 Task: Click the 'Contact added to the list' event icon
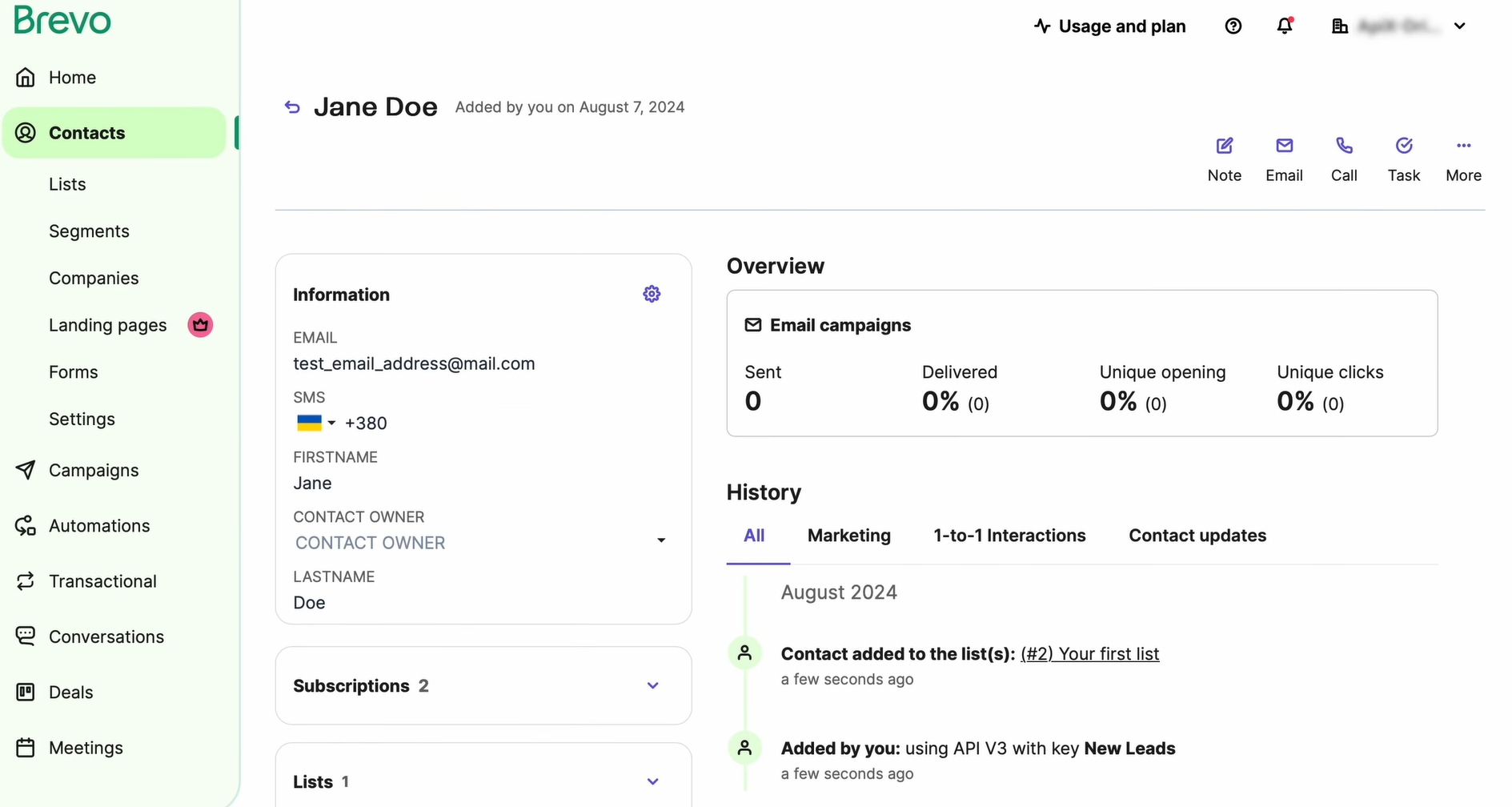[744, 652]
